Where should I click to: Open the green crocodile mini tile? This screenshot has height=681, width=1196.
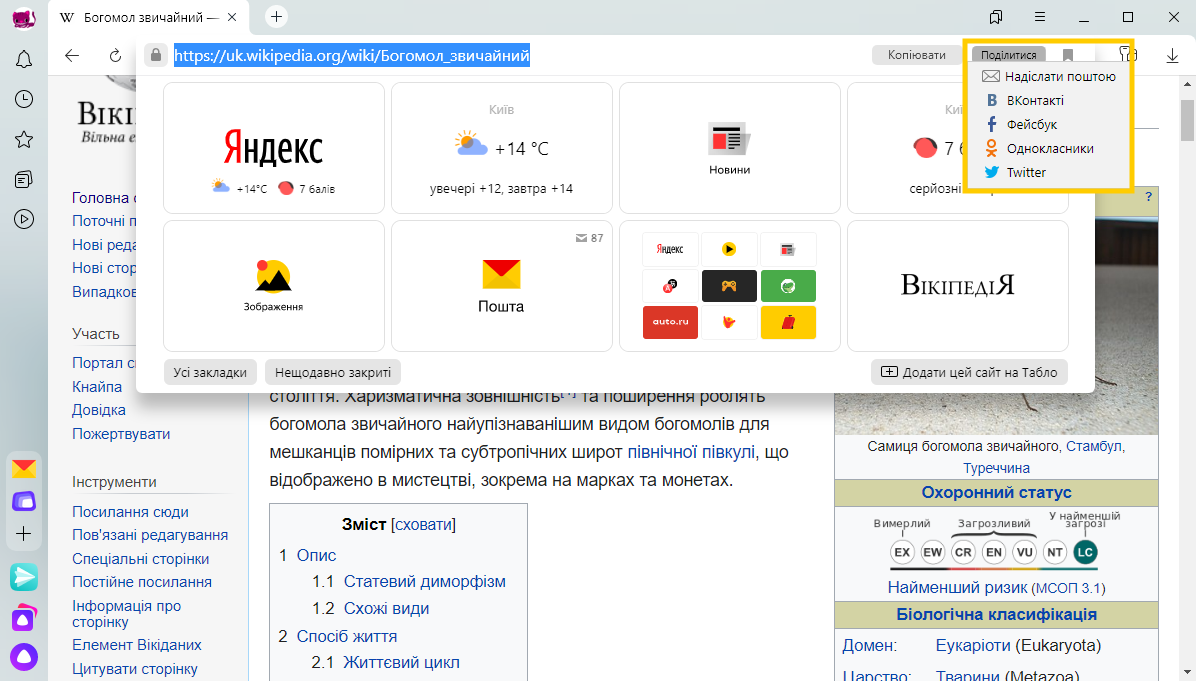(788, 286)
